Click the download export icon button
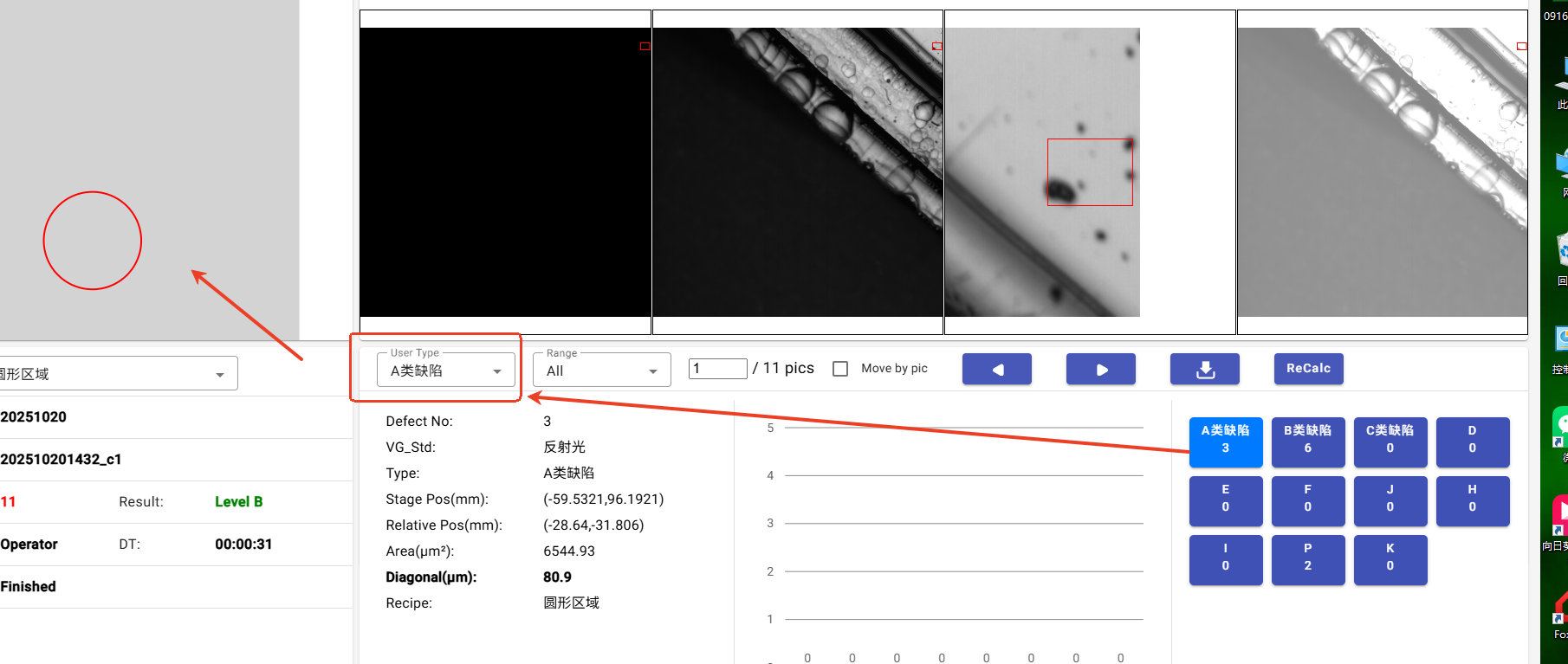This screenshot has height=664, width=1568. (1204, 369)
